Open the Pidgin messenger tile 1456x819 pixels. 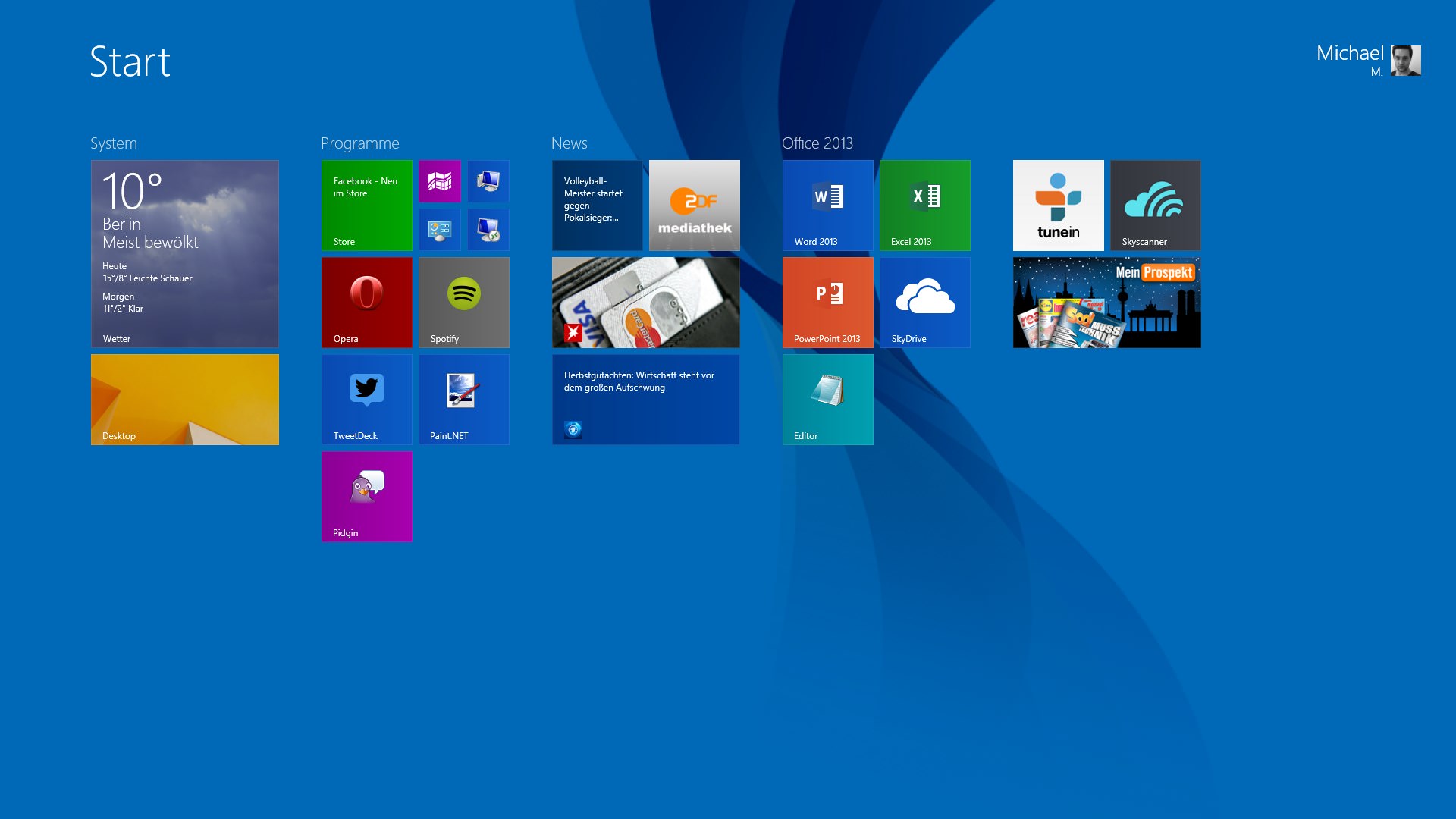367,497
